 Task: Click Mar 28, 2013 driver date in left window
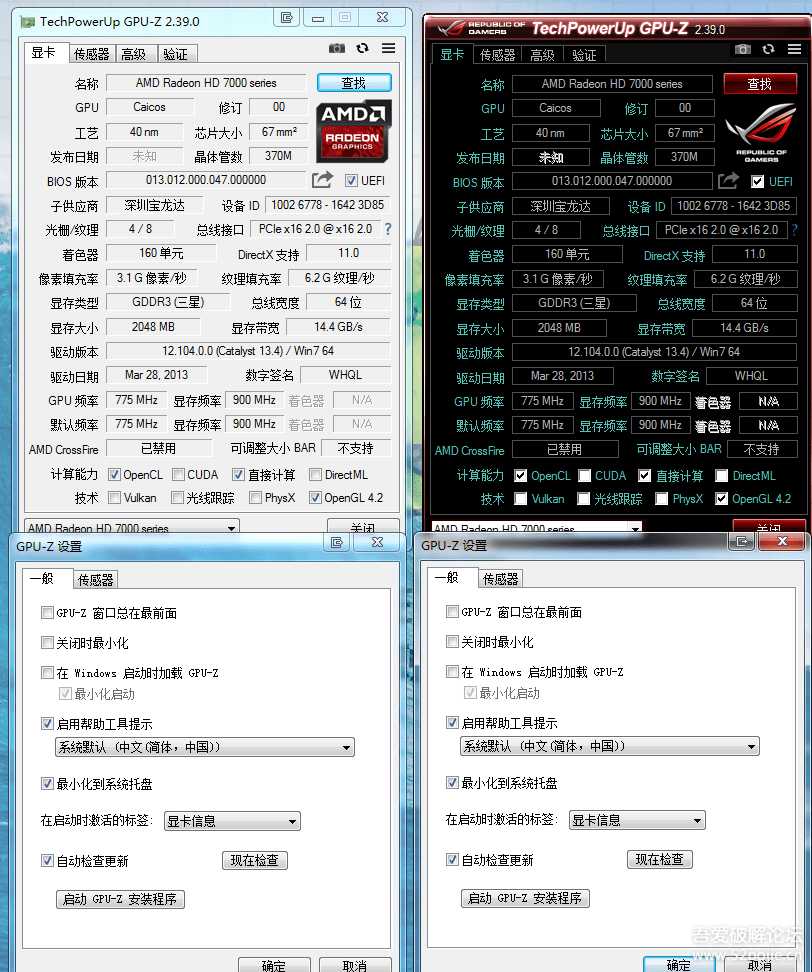coord(156,374)
